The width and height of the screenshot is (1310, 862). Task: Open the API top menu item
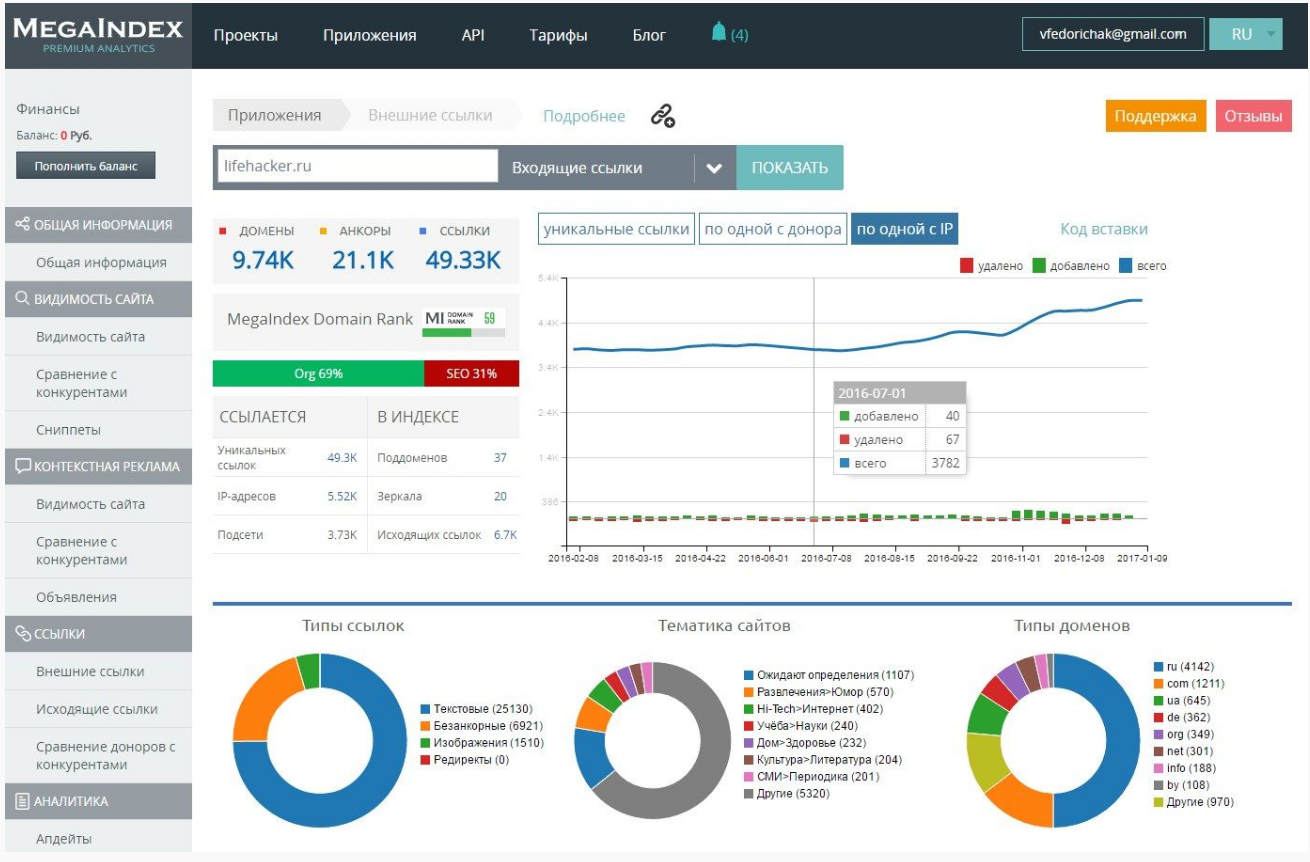(x=473, y=35)
